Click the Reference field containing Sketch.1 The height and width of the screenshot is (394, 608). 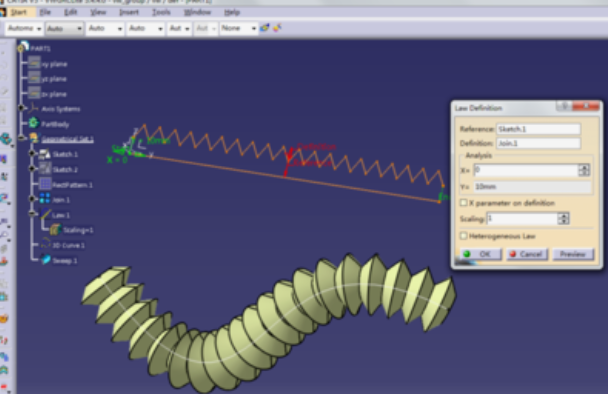539,129
